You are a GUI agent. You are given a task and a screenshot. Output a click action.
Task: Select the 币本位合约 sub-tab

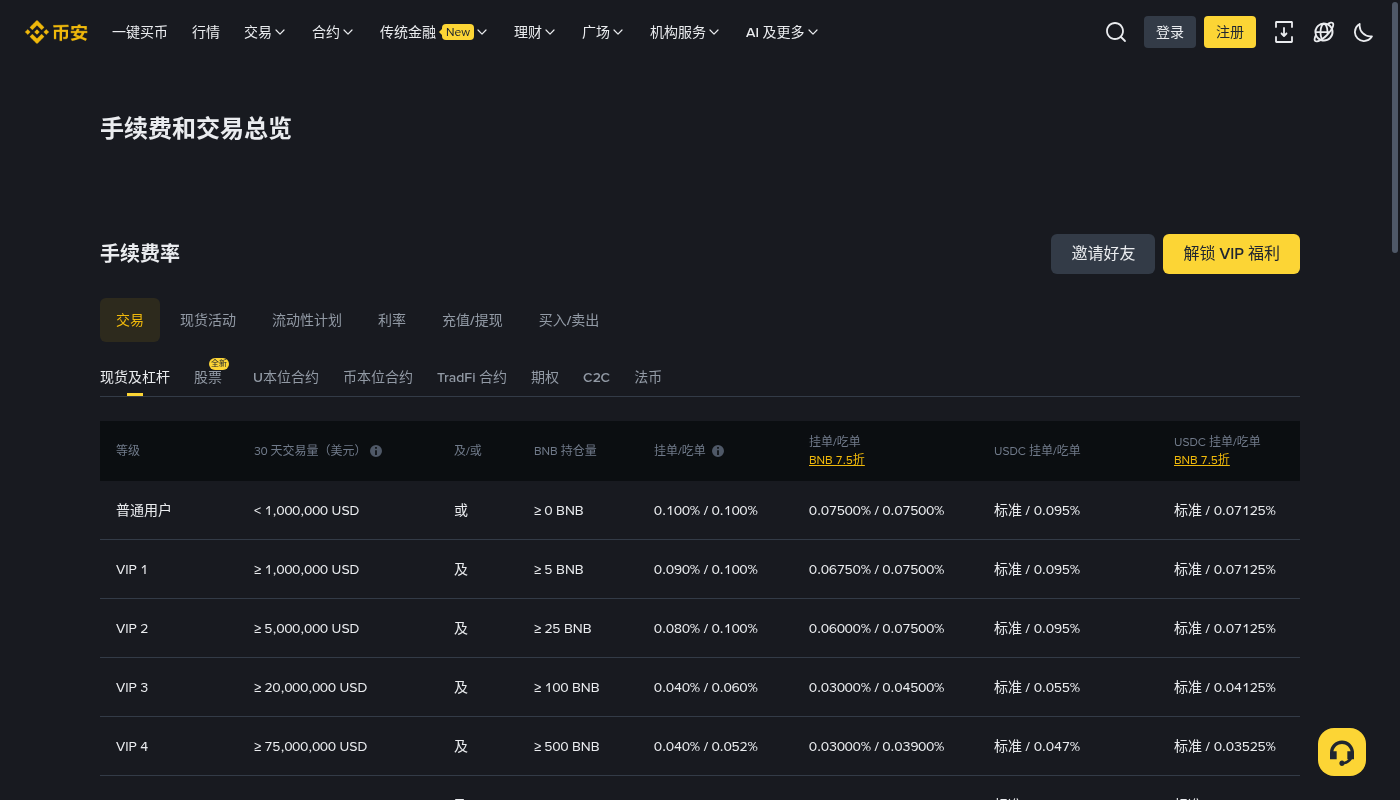(x=378, y=377)
